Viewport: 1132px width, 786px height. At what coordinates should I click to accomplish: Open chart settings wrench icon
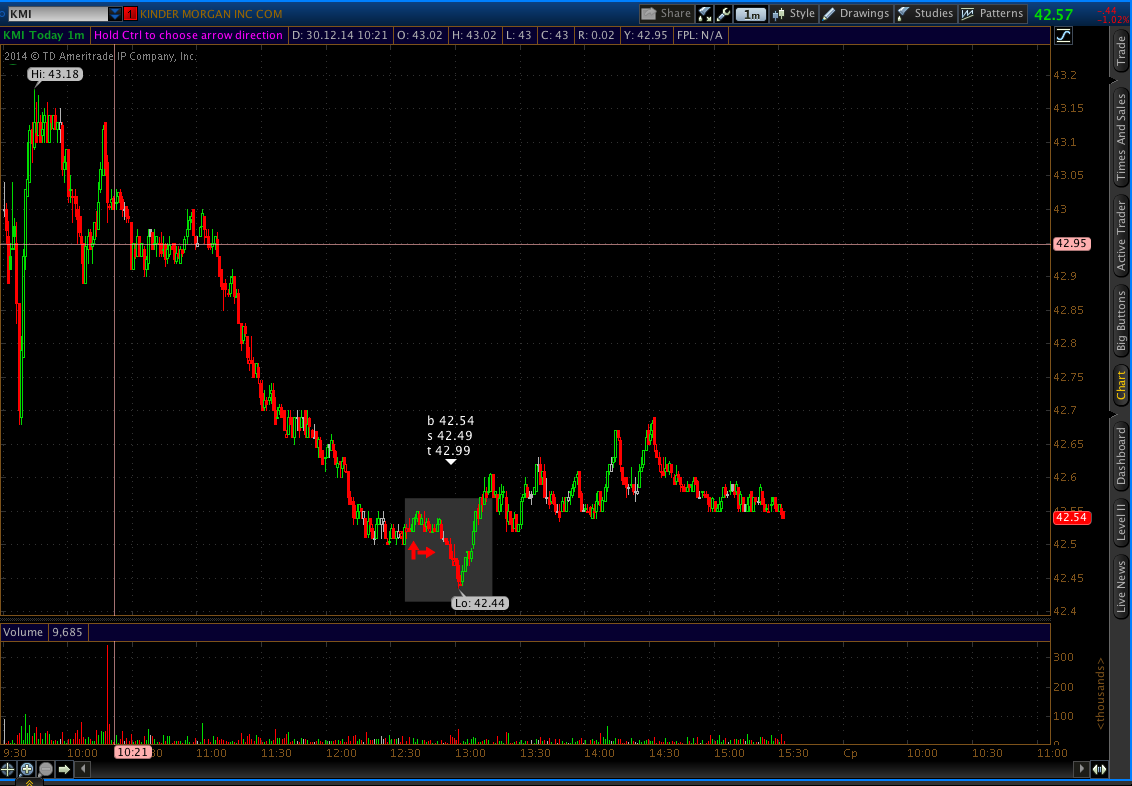click(x=723, y=14)
